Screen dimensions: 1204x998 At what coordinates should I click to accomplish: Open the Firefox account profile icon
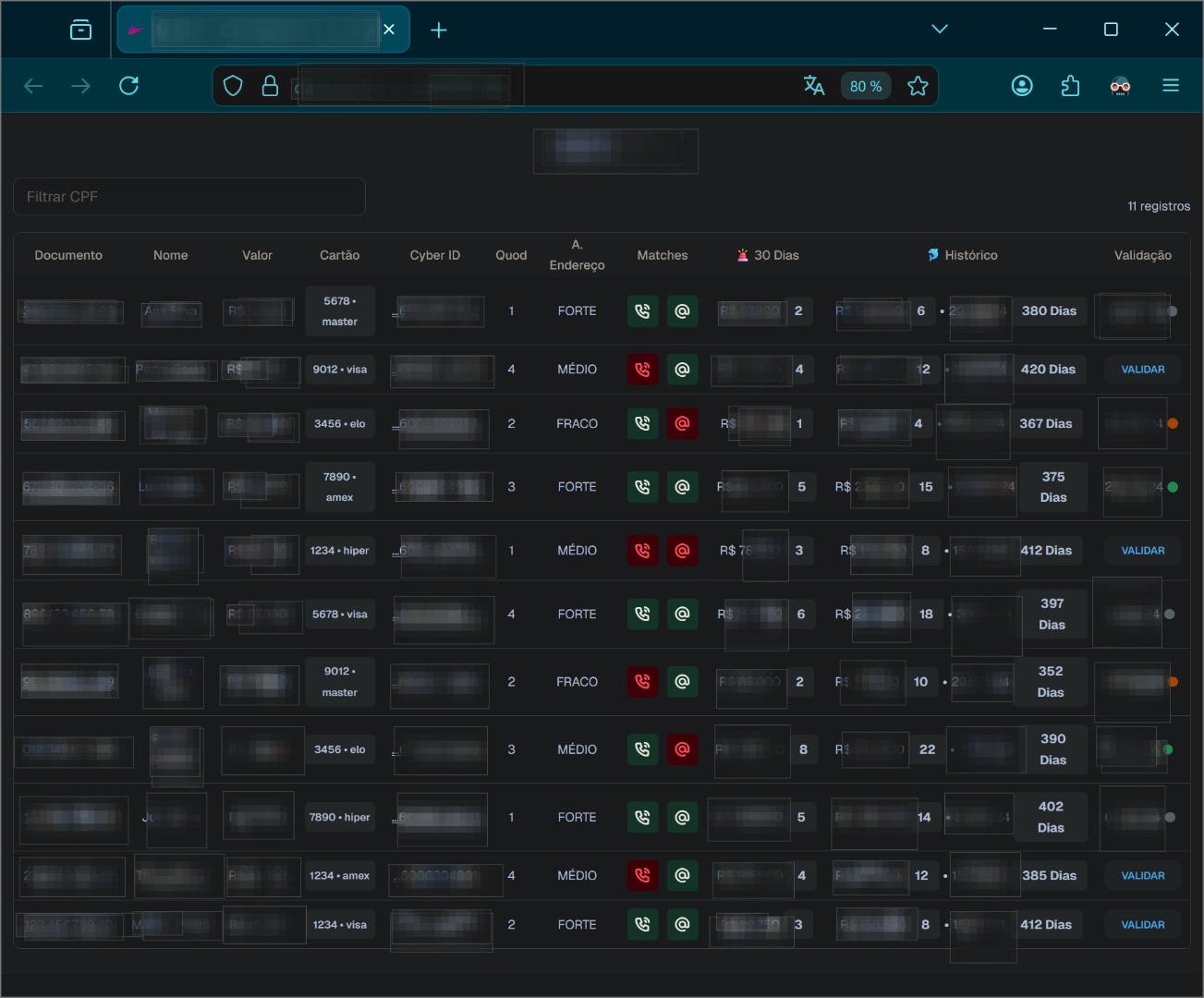(x=1022, y=86)
